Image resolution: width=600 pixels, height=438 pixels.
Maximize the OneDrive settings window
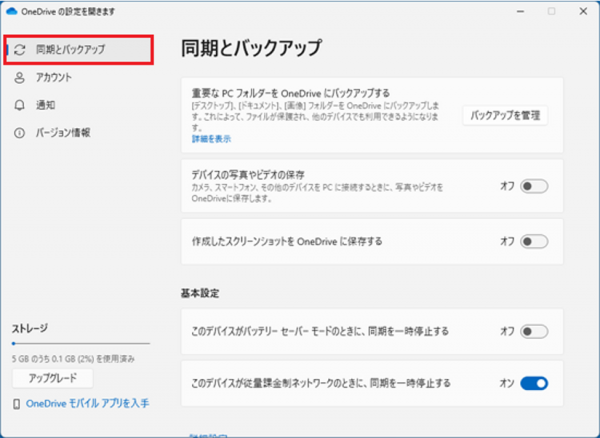point(553,11)
